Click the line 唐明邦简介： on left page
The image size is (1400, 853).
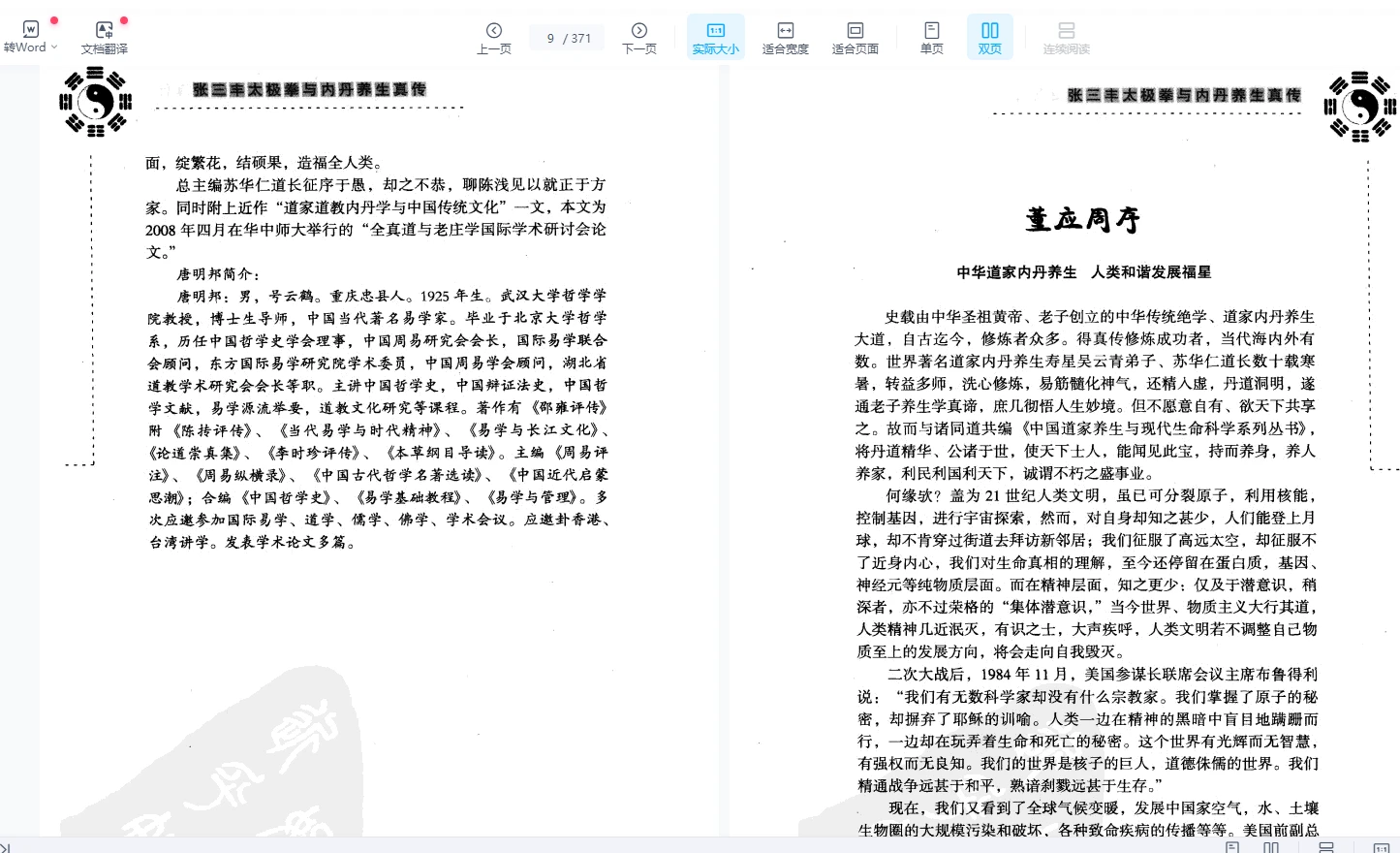[x=219, y=274]
